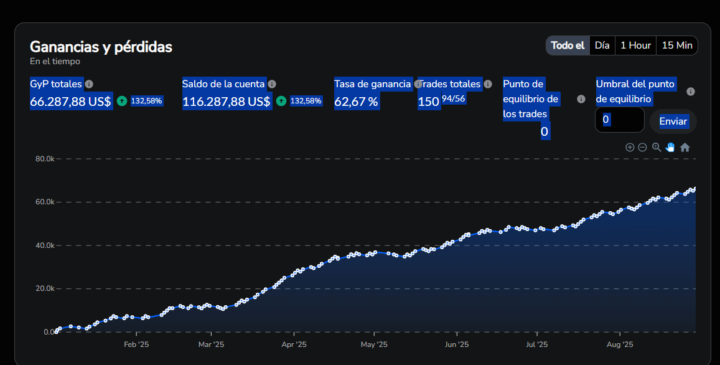The height and width of the screenshot is (365, 720).
Task: Switch to the 15 Min range
Action: (x=677, y=45)
